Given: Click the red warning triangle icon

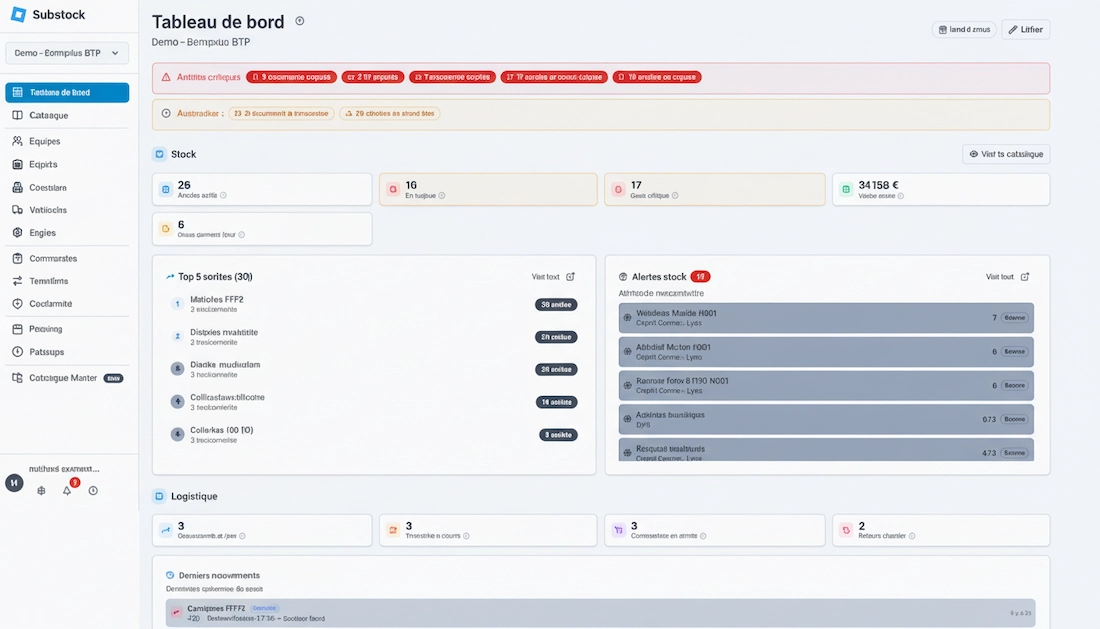Looking at the screenshot, I should pos(166,77).
